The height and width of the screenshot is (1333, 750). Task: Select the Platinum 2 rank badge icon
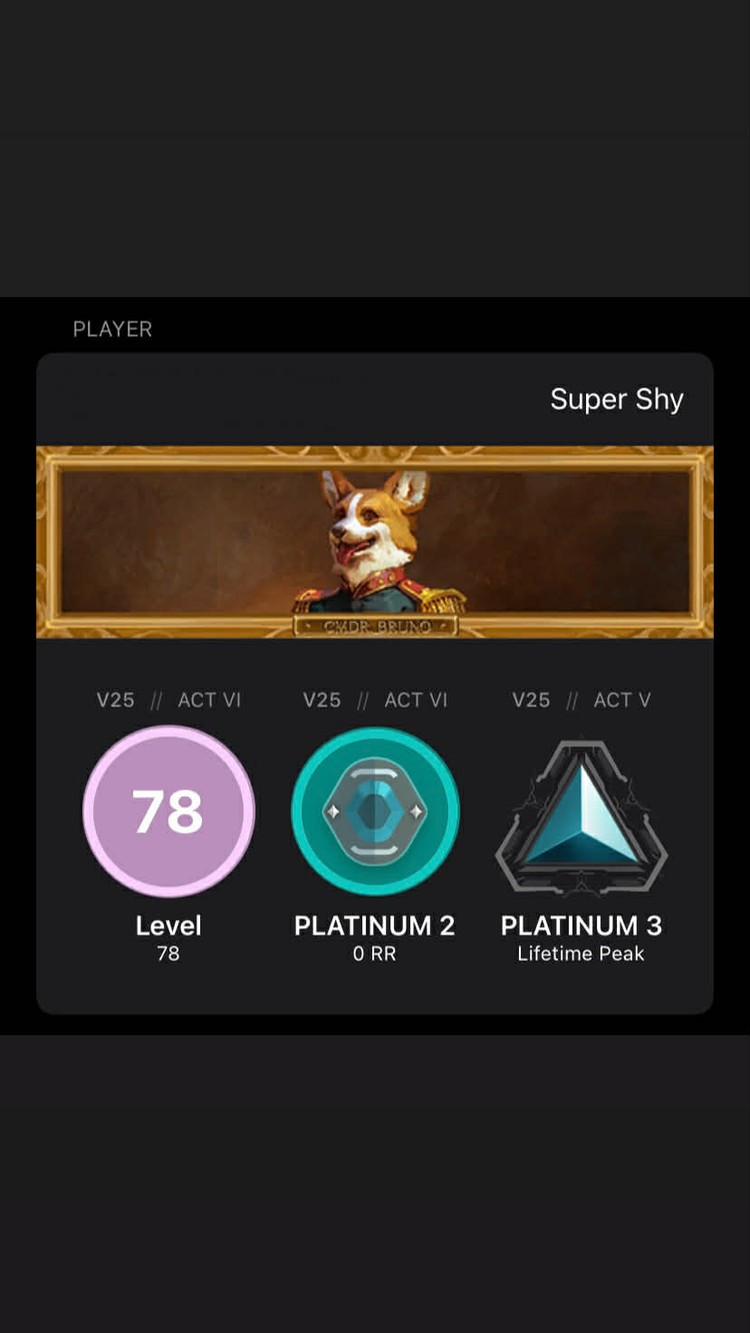pyautogui.click(x=375, y=811)
